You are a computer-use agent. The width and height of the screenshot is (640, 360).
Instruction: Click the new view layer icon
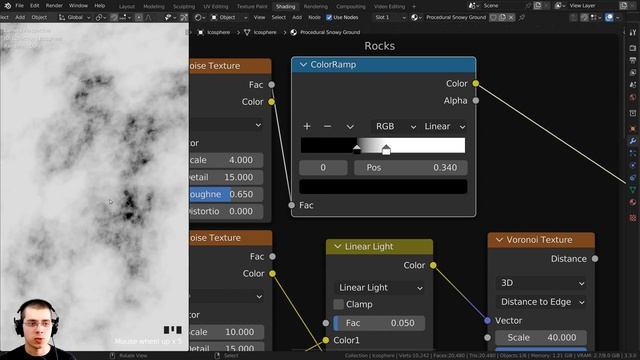tap(624, 6)
